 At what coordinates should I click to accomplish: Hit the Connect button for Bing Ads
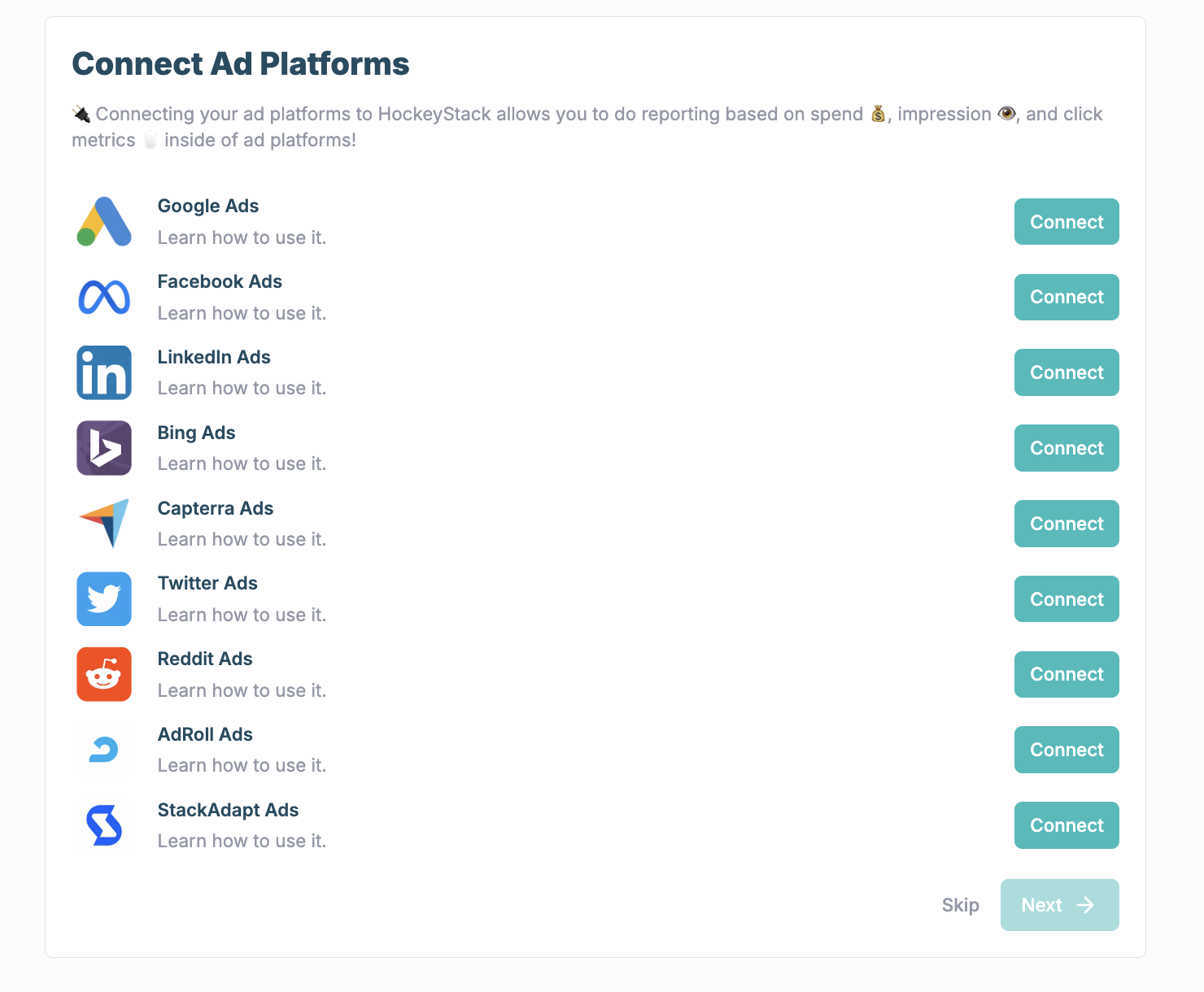click(x=1066, y=448)
